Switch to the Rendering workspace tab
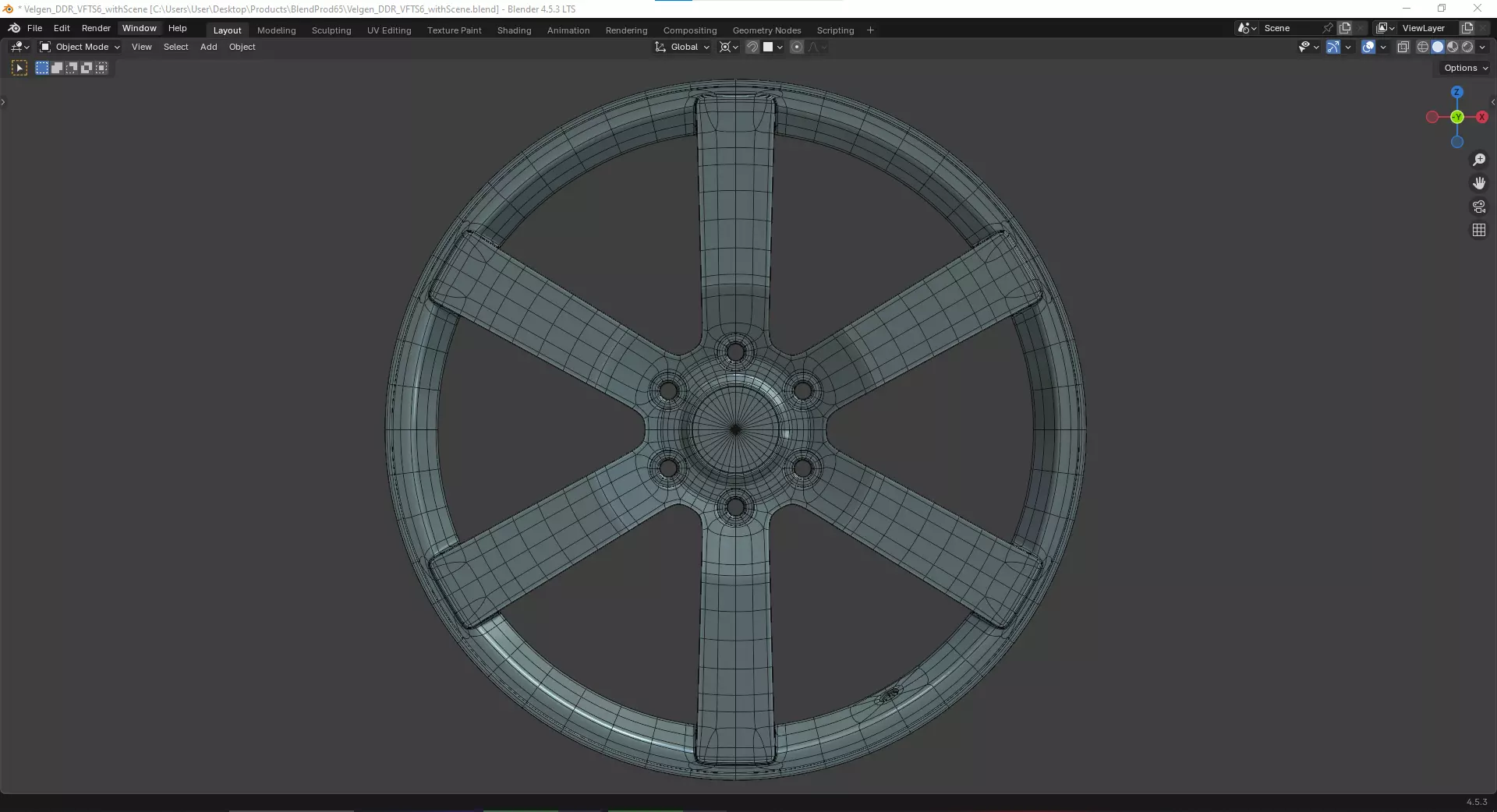 click(x=627, y=30)
